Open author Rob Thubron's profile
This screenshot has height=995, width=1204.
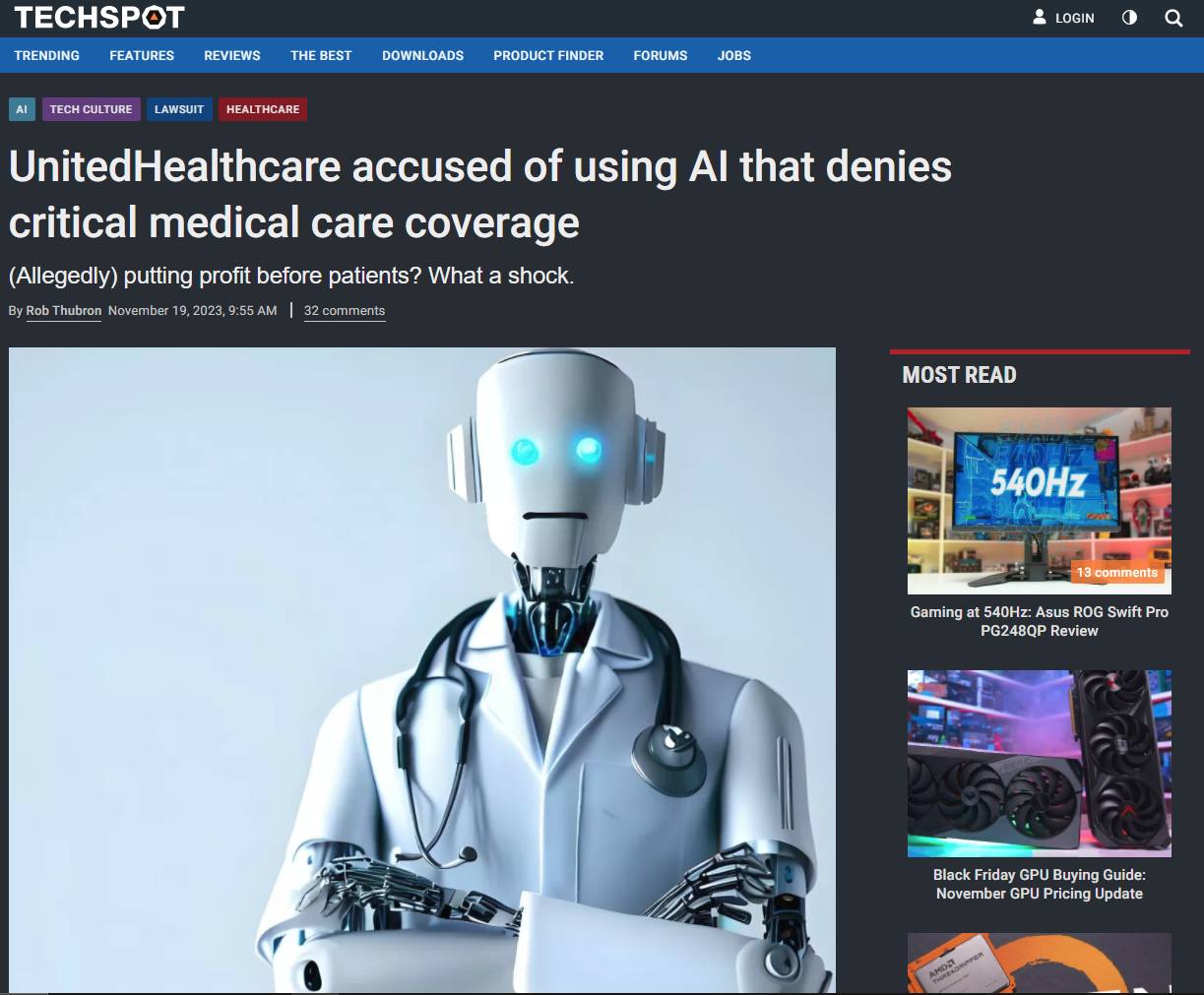click(x=64, y=311)
